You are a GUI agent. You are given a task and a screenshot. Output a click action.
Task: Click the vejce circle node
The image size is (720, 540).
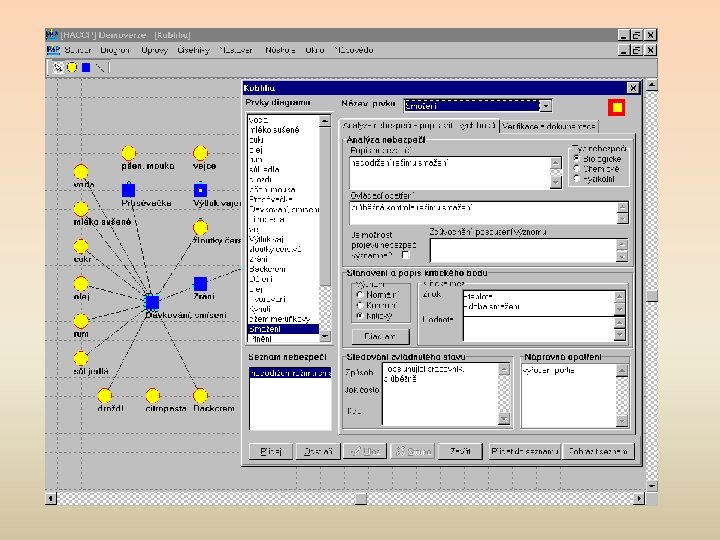[200, 152]
